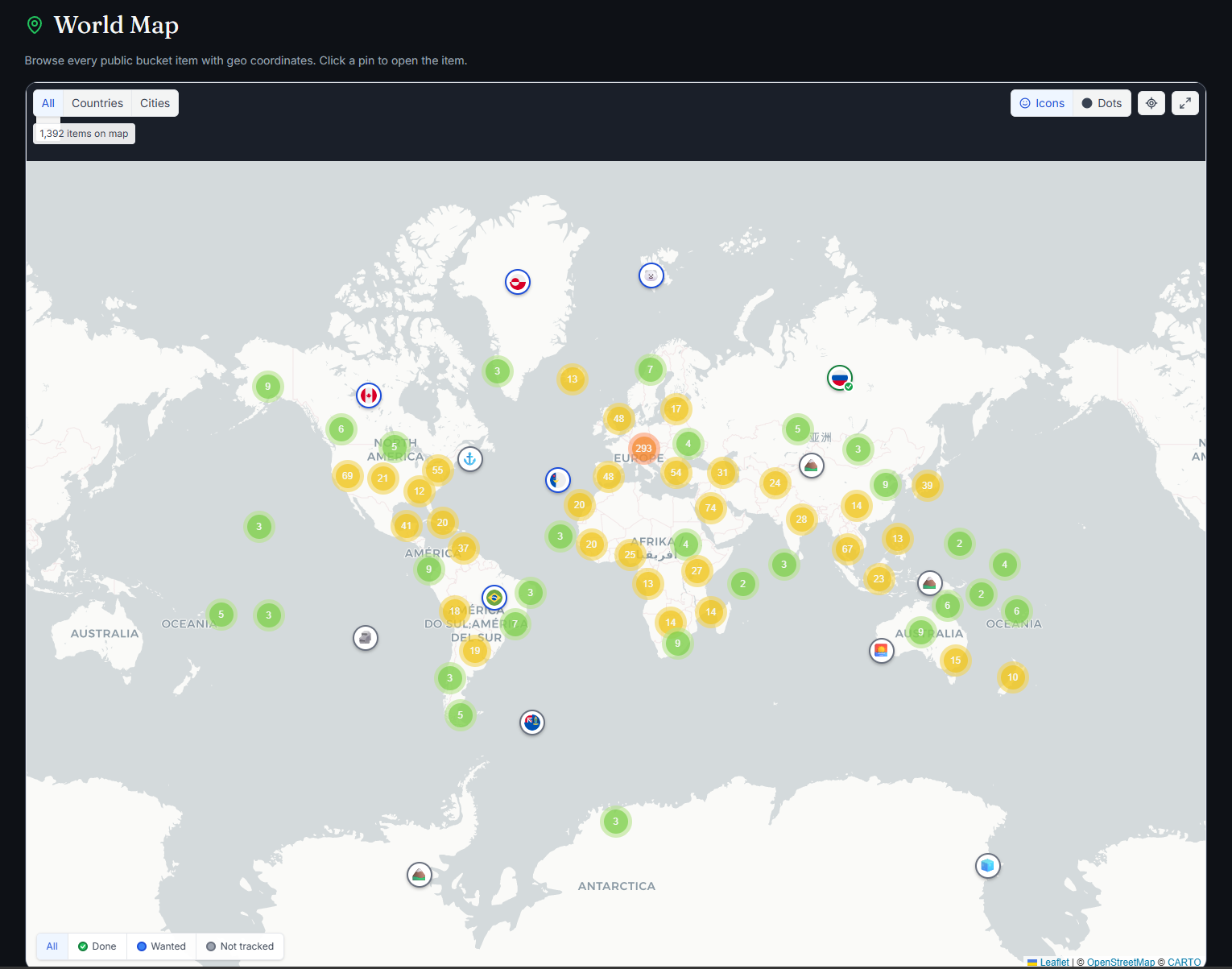Open the CARTO attribution link
This screenshot has height=969, width=1232.
tap(1184, 963)
